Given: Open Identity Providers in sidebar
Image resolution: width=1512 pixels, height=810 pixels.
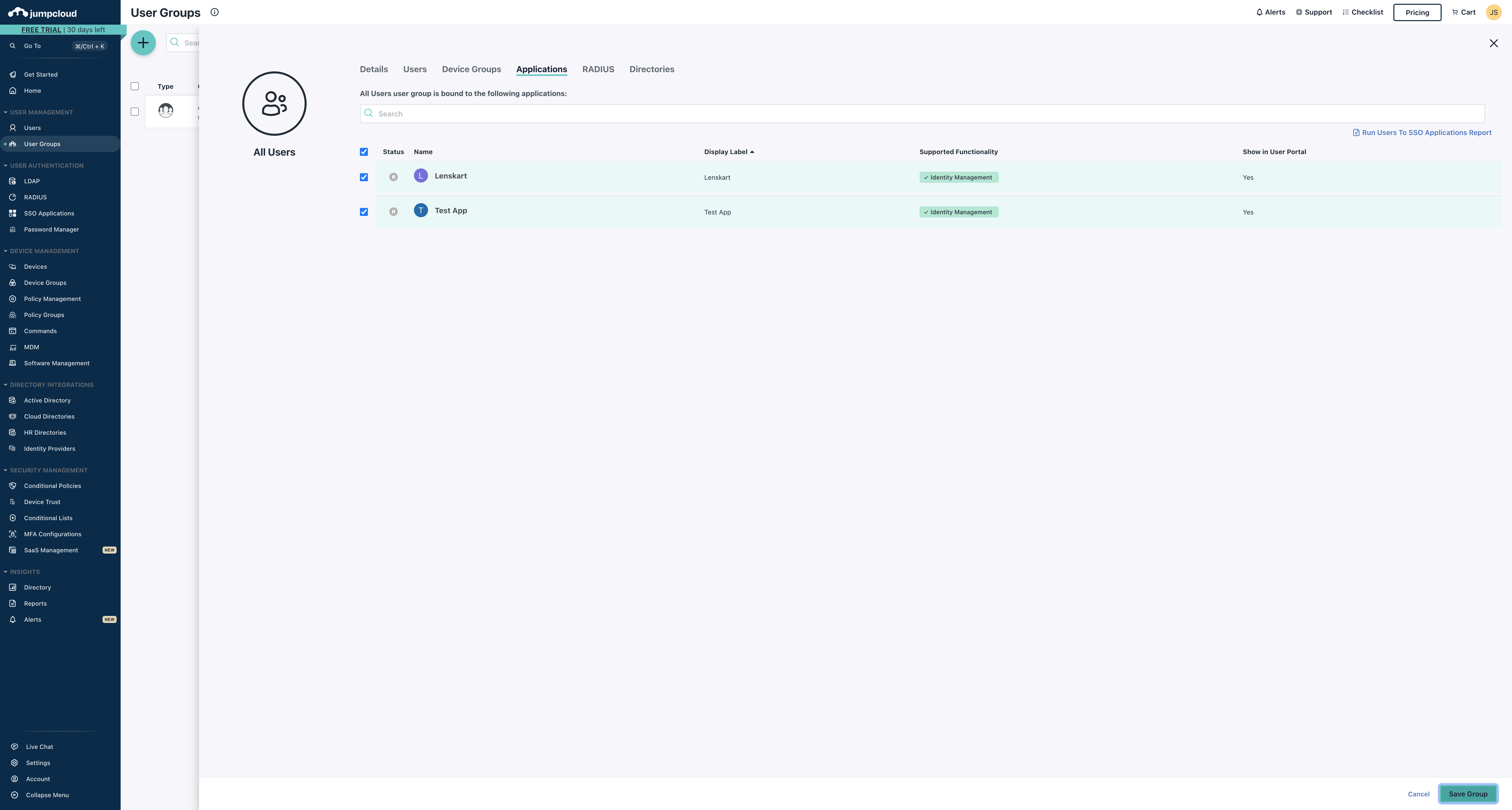Looking at the screenshot, I should click(x=50, y=448).
